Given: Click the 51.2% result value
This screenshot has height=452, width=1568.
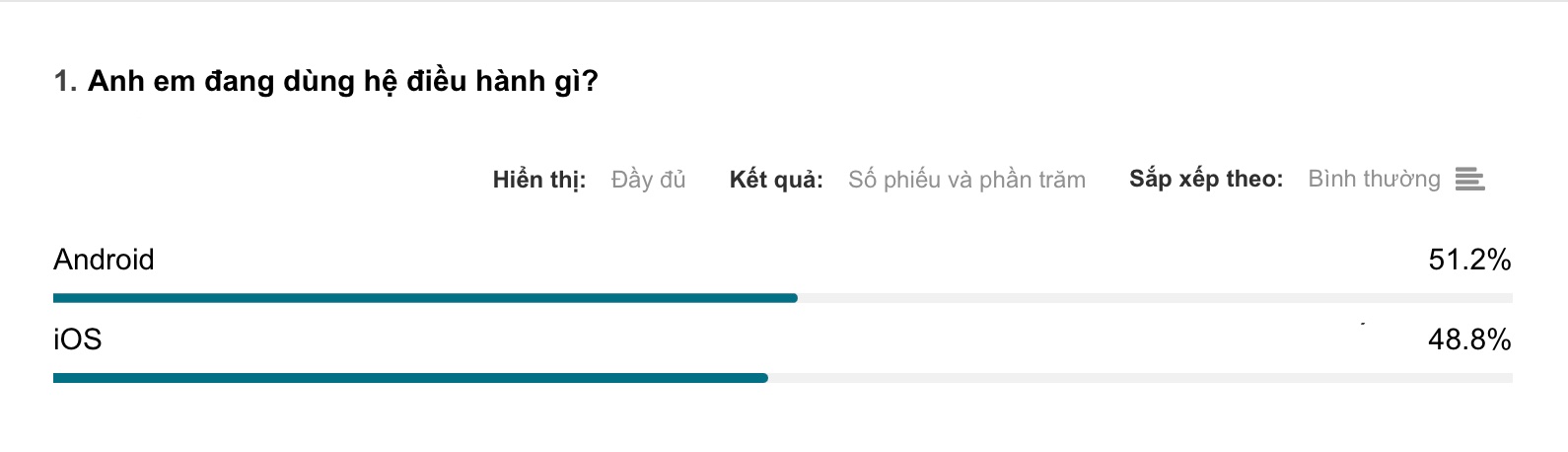Looking at the screenshot, I should click(1469, 260).
